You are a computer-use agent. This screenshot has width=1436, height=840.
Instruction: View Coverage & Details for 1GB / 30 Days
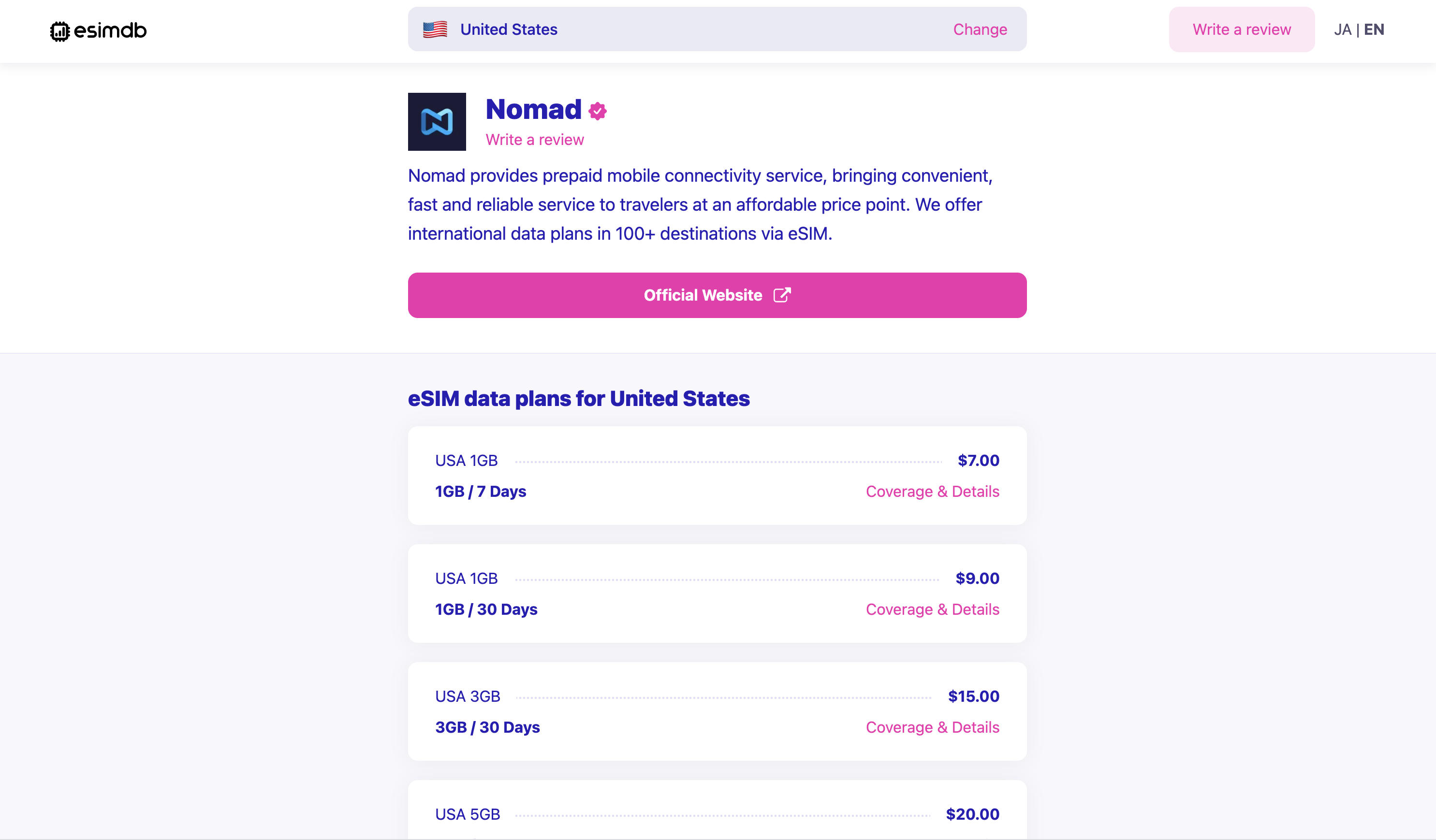point(932,609)
